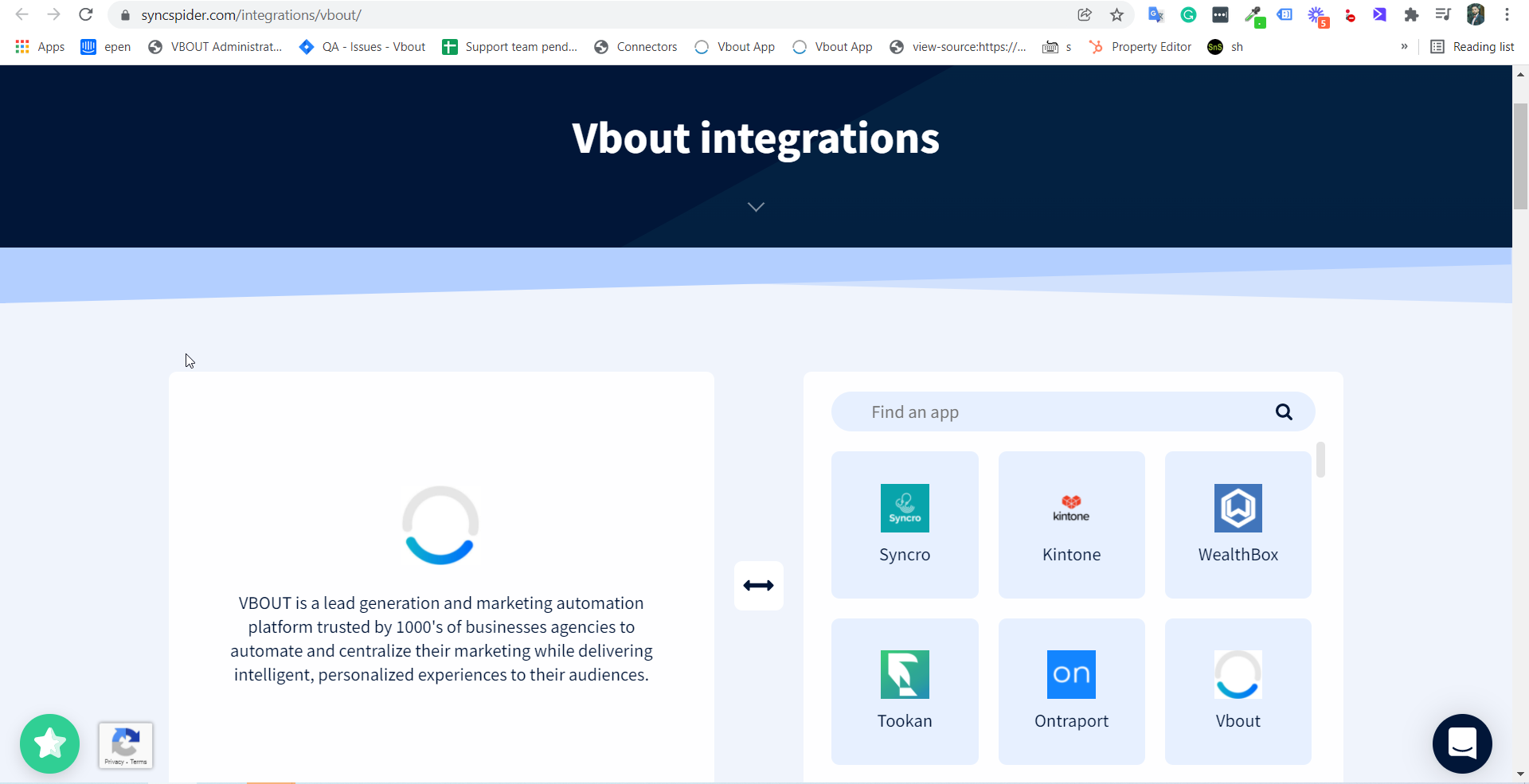Bookmark this page with the star icon
1529x784 pixels.
pos(1116,14)
